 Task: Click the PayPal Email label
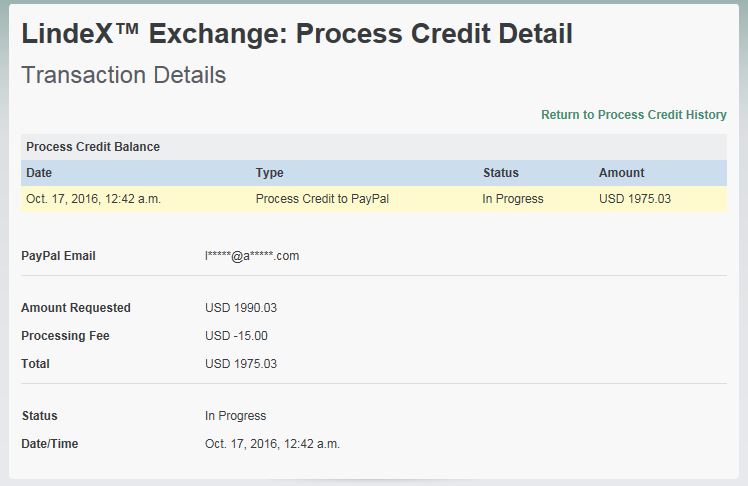[59, 256]
